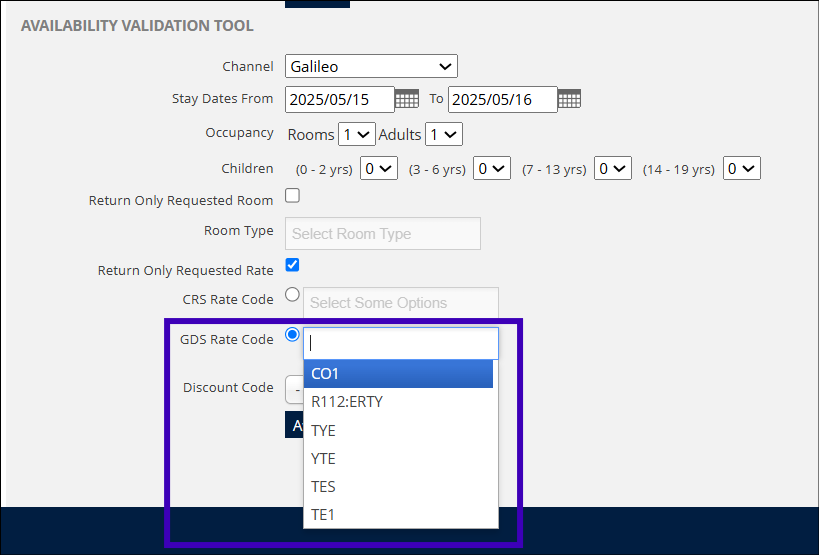Choose R112:ERTY from the GDS rate list
Viewport: 819px width, 555px height.
(x=399, y=402)
